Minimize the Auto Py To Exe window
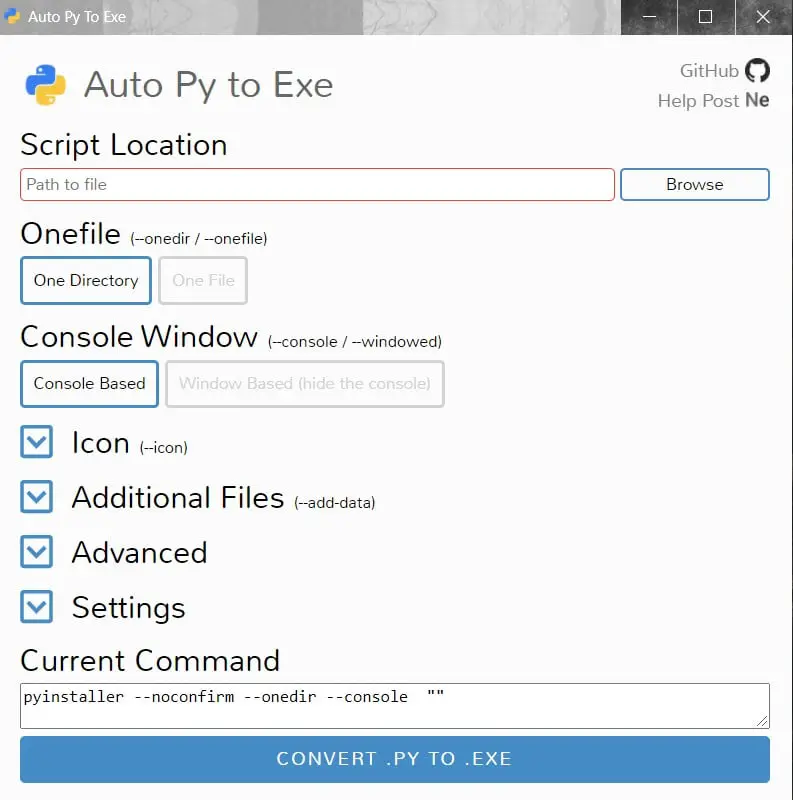The width and height of the screenshot is (793, 800). pyautogui.click(x=649, y=17)
